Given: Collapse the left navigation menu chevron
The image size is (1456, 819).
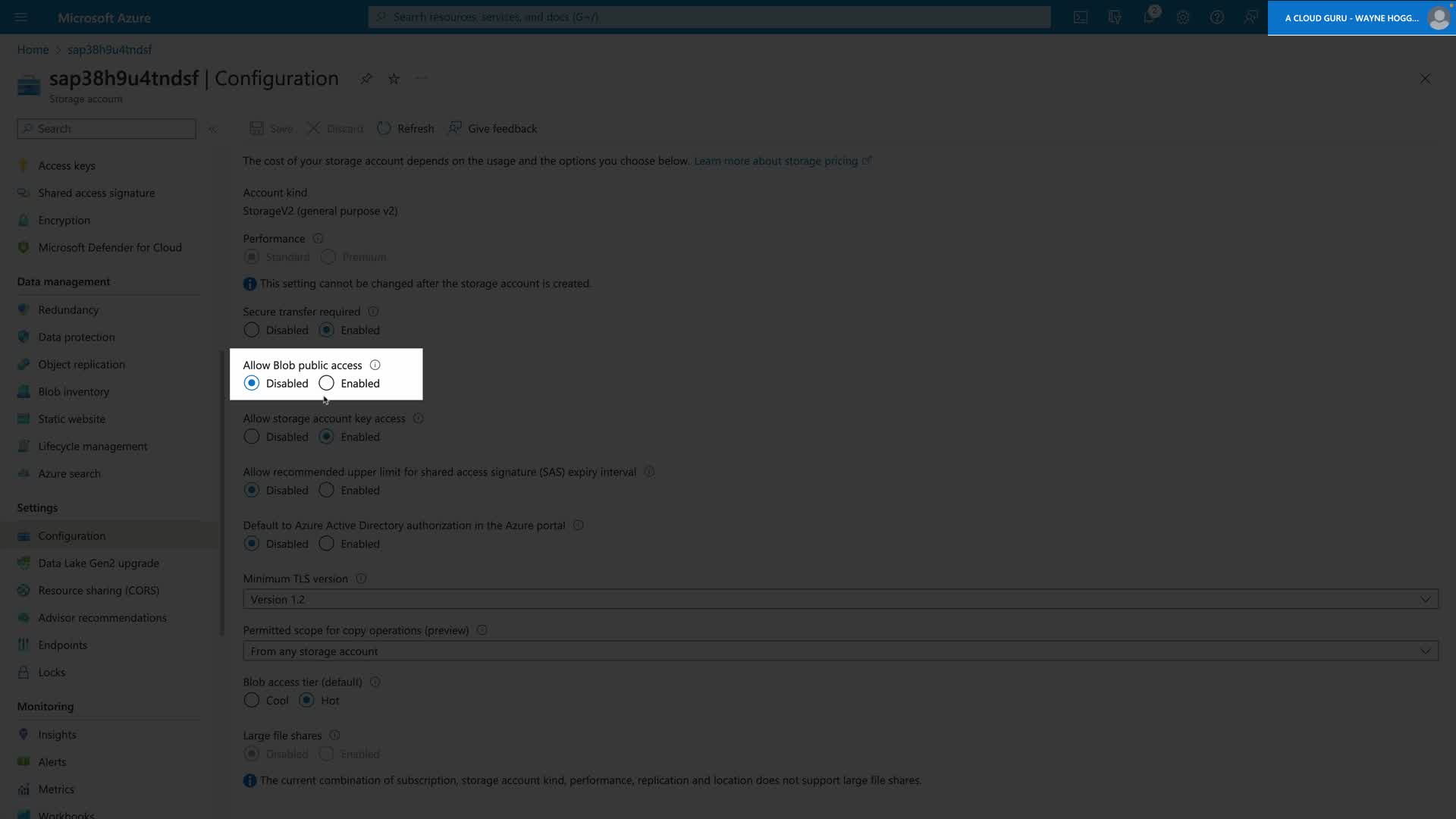Looking at the screenshot, I should (212, 129).
